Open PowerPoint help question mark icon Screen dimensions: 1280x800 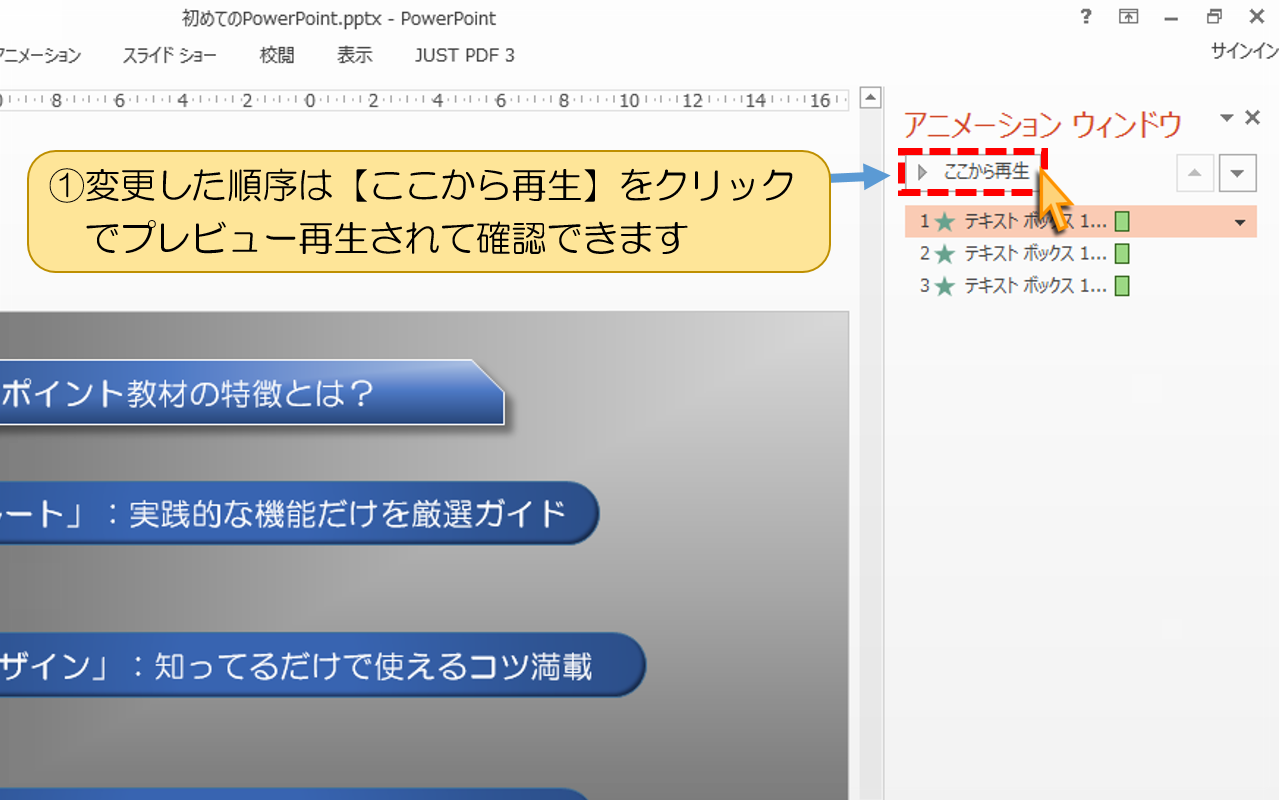pyautogui.click(x=1086, y=17)
